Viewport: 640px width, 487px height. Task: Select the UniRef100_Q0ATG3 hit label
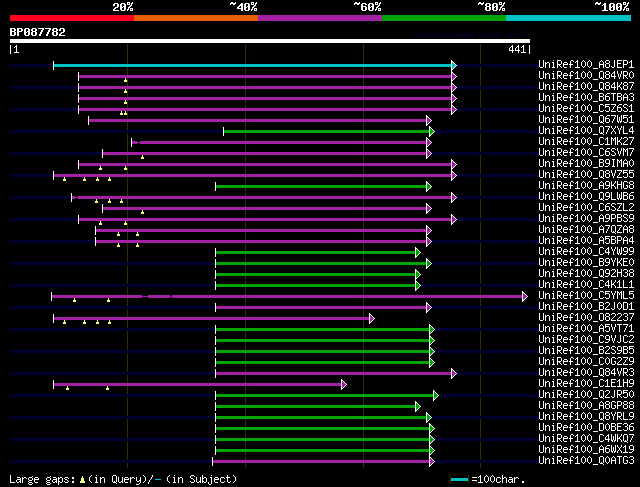[585, 461]
